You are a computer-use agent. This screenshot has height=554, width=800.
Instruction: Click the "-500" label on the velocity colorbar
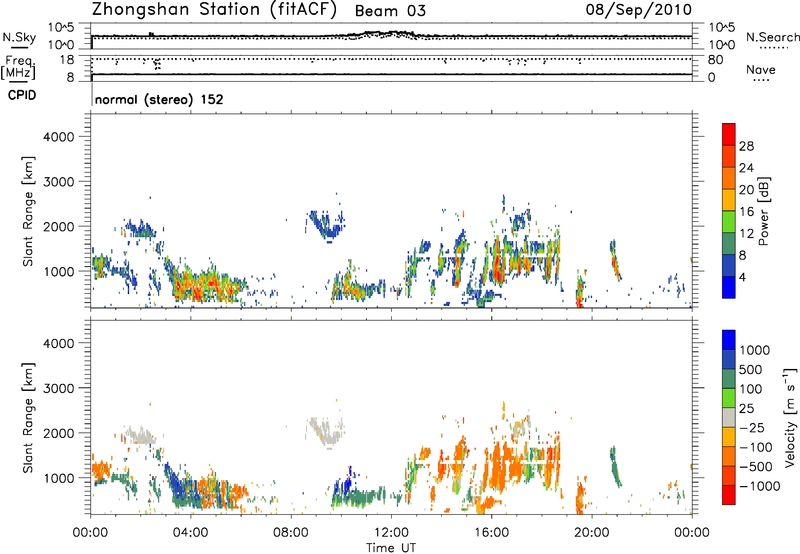click(755, 467)
